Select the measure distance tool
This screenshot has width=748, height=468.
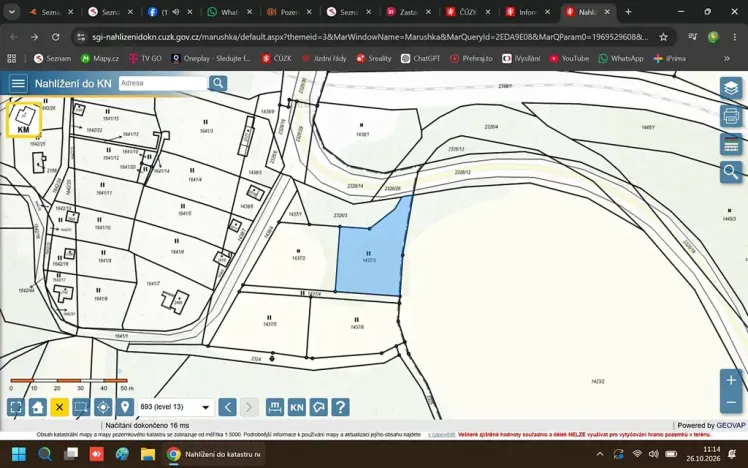275,407
